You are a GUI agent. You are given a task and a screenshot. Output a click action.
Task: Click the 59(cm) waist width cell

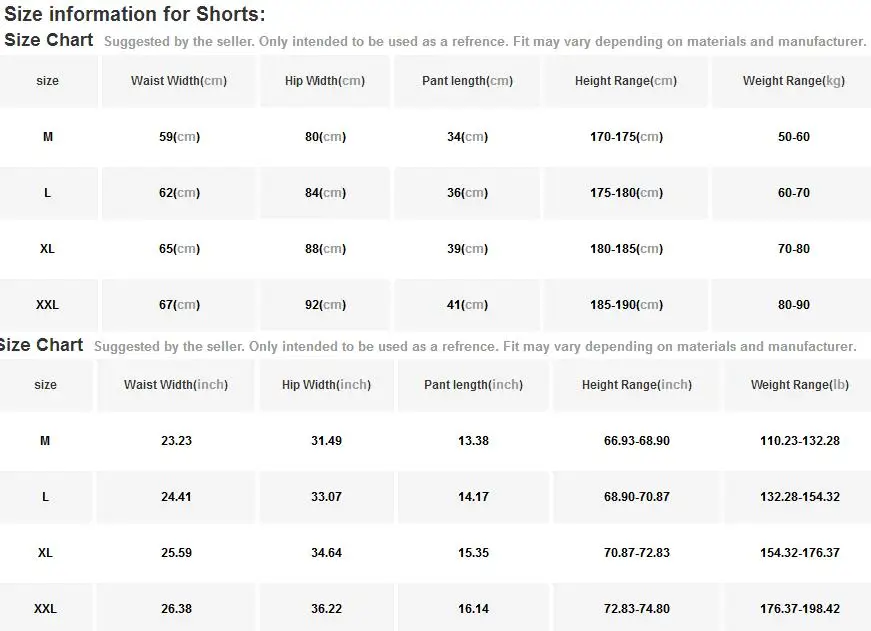[179, 137]
